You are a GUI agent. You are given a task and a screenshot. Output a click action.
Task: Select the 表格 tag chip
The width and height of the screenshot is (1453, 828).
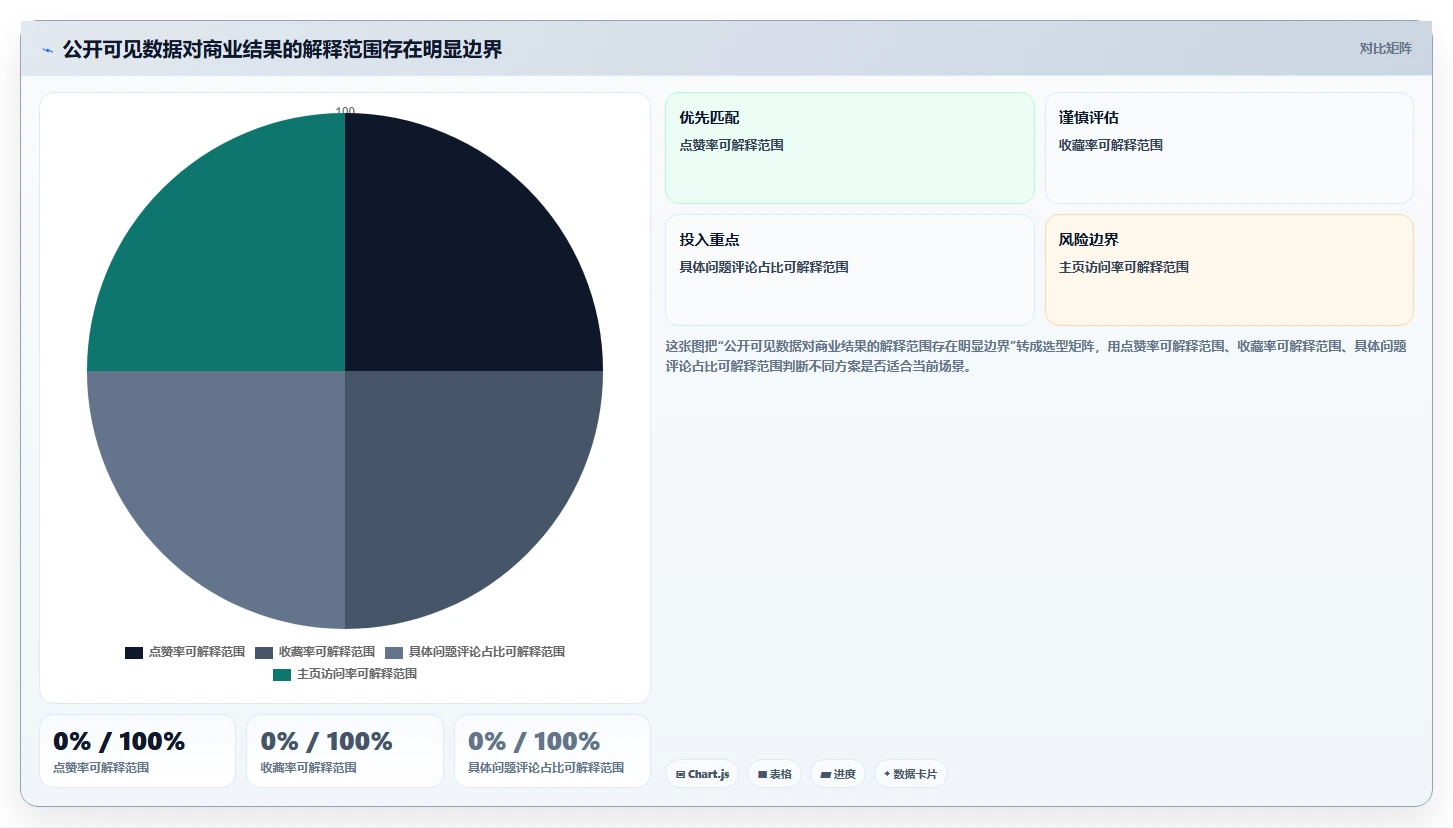point(774,774)
